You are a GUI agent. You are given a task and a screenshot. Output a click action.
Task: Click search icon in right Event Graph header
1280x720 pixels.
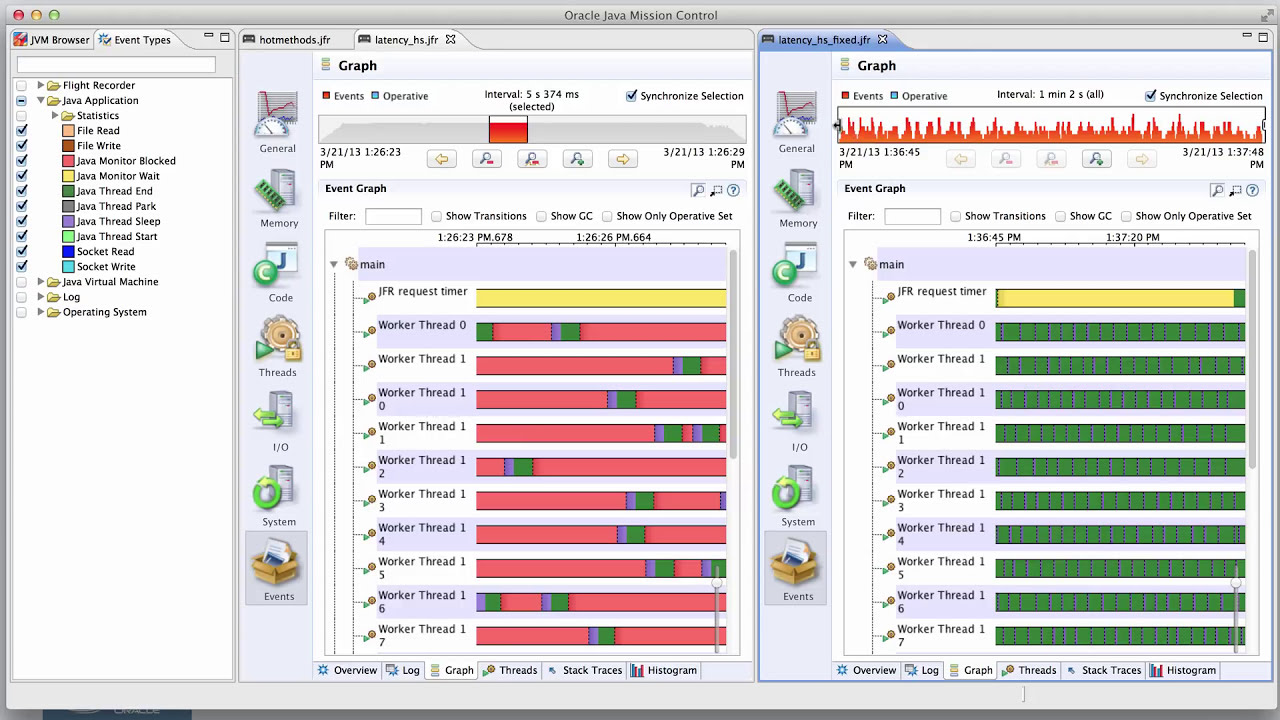(1217, 190)
